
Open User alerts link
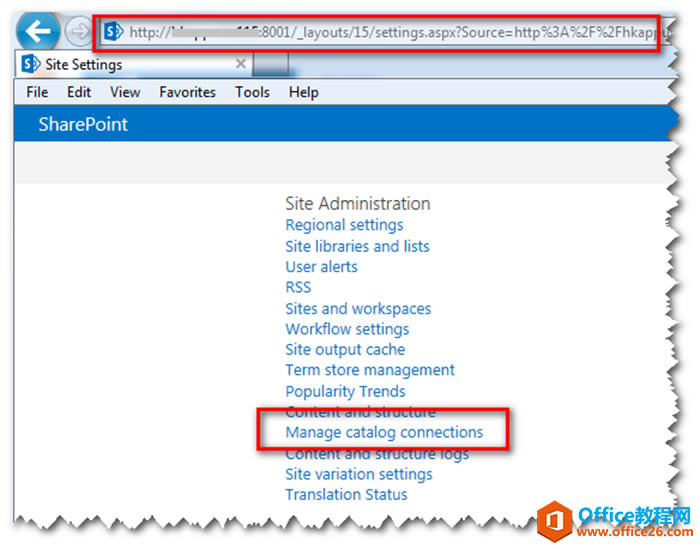click(321, 267)
